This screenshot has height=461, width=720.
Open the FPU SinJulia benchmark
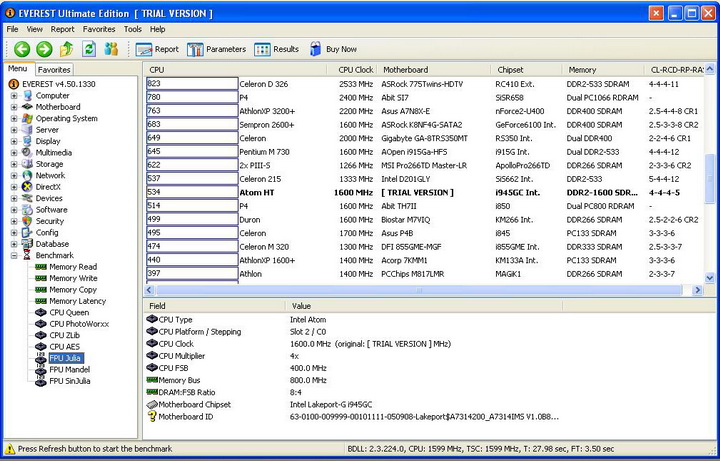tap(69, 381)
